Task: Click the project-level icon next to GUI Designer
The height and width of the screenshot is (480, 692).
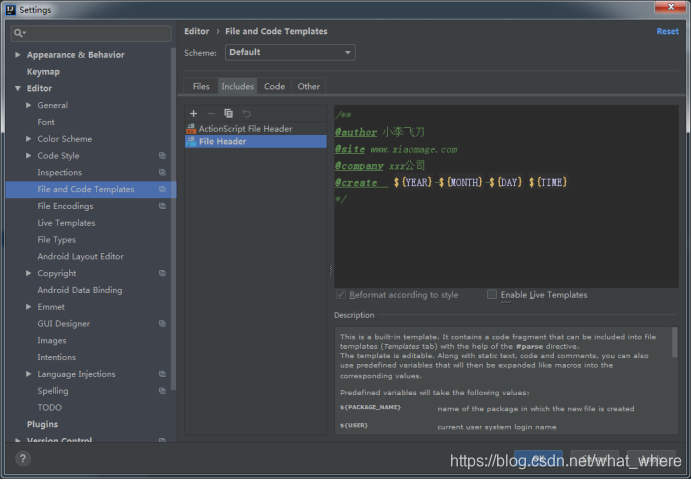Action: pos(162,323)
